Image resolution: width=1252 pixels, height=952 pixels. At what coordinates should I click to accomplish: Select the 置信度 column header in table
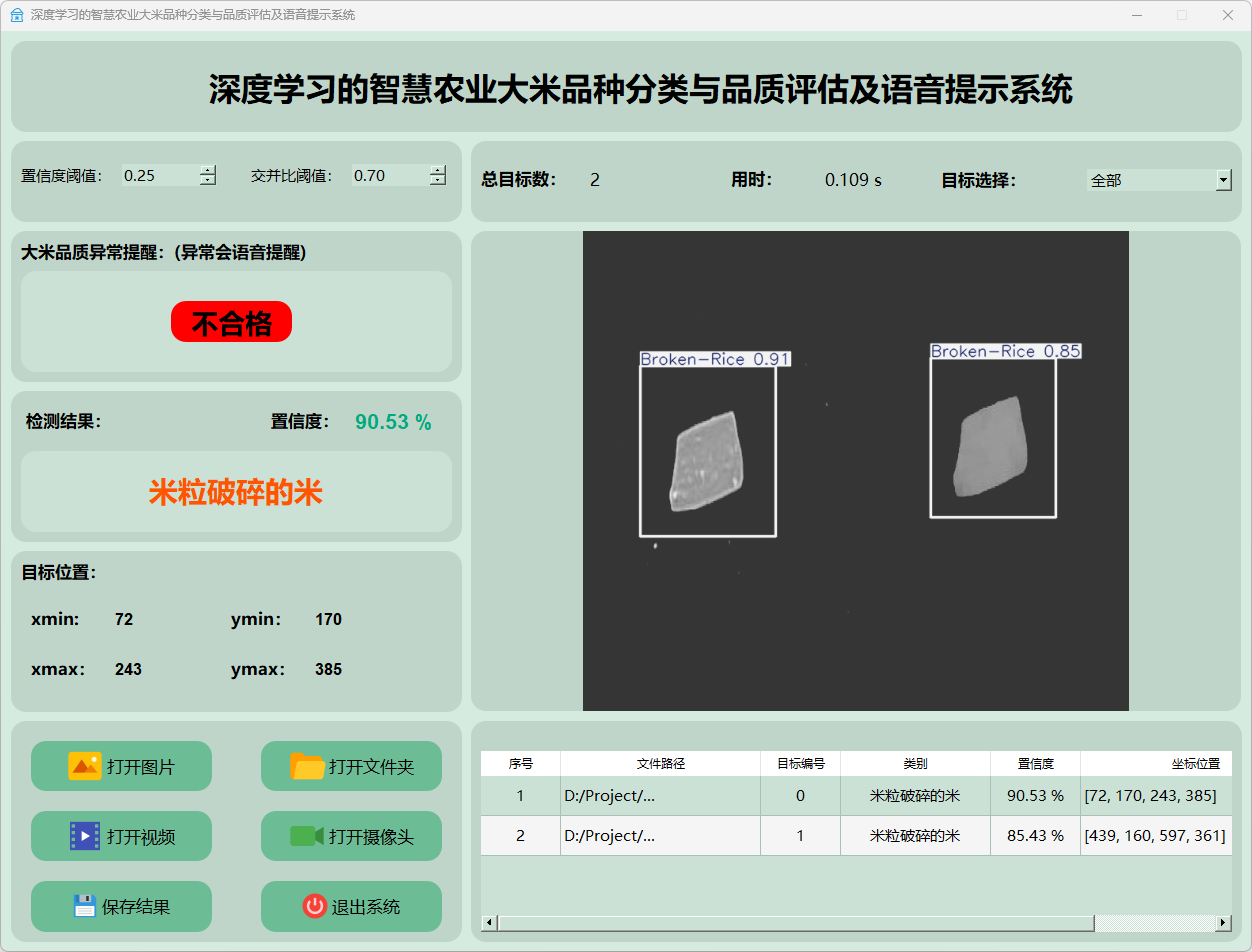click(1034, 763)
